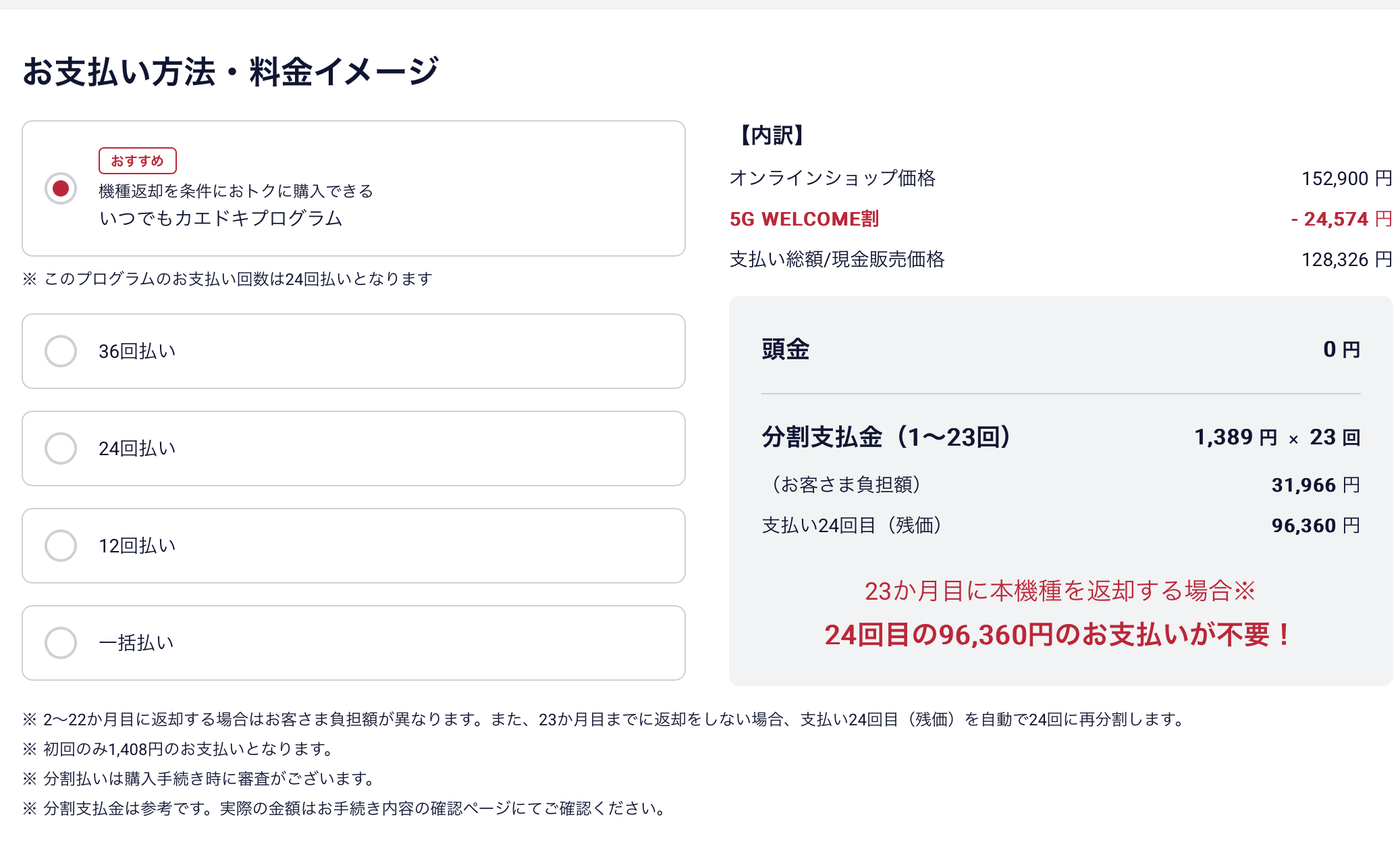Image resolution: width=1400 pixels, height=857 pixels.
Task: Click the red 5G WELCOME割 label
Action: pyautogui.click(x=804, y=219)
